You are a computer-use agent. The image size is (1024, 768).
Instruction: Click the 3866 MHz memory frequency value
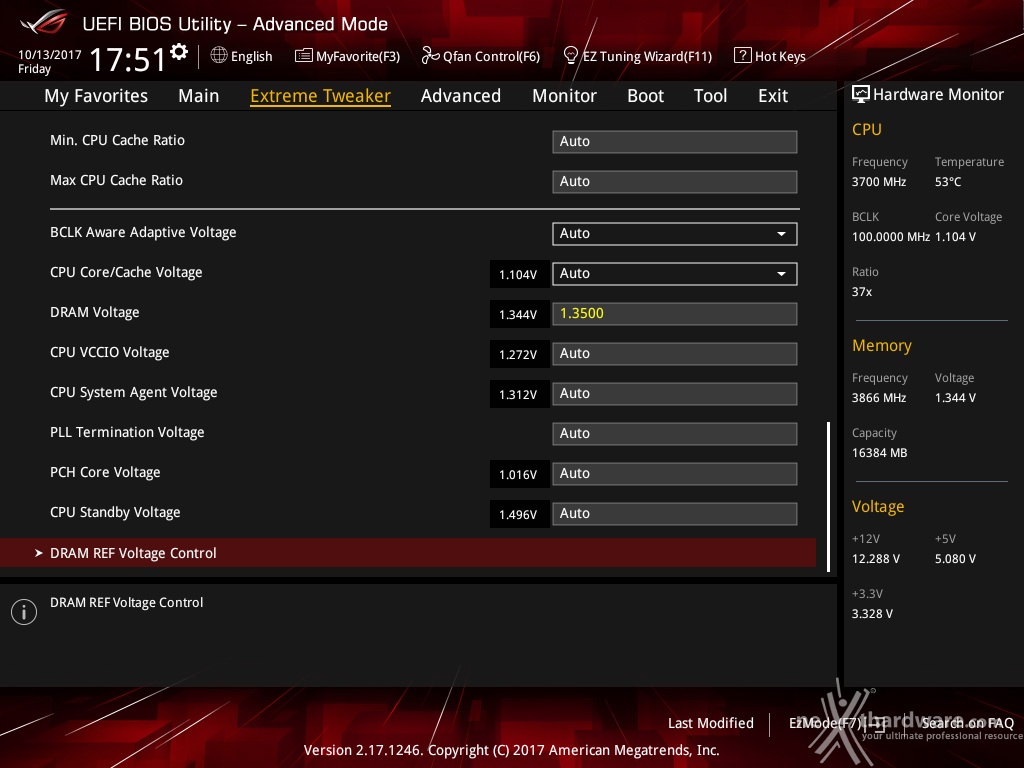click(x=879, y=398)
